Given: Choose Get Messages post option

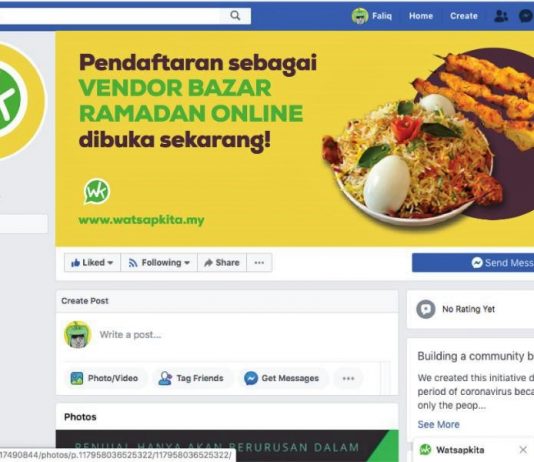Looking at the screenshot, I should click(x=282, y=378).
